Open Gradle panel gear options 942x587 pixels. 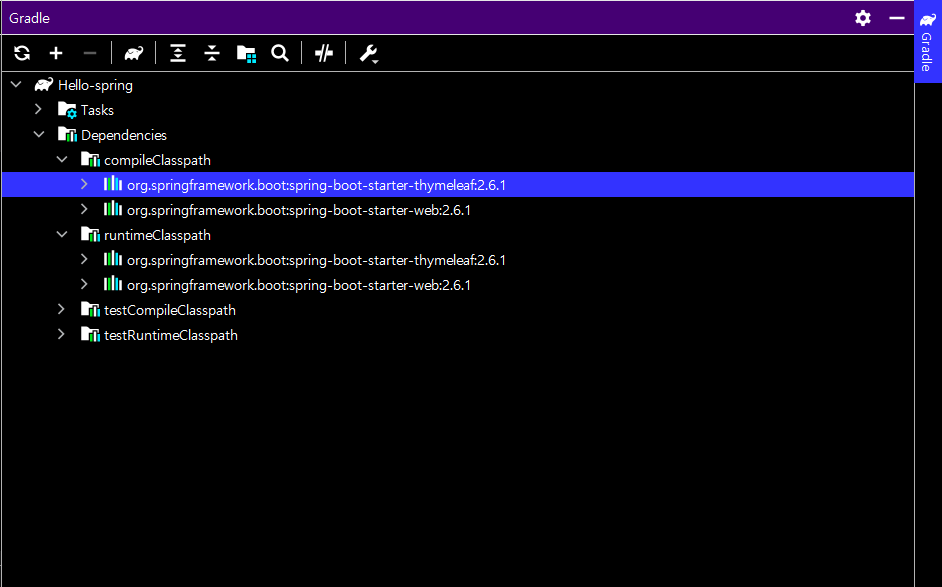pos(863,18)
